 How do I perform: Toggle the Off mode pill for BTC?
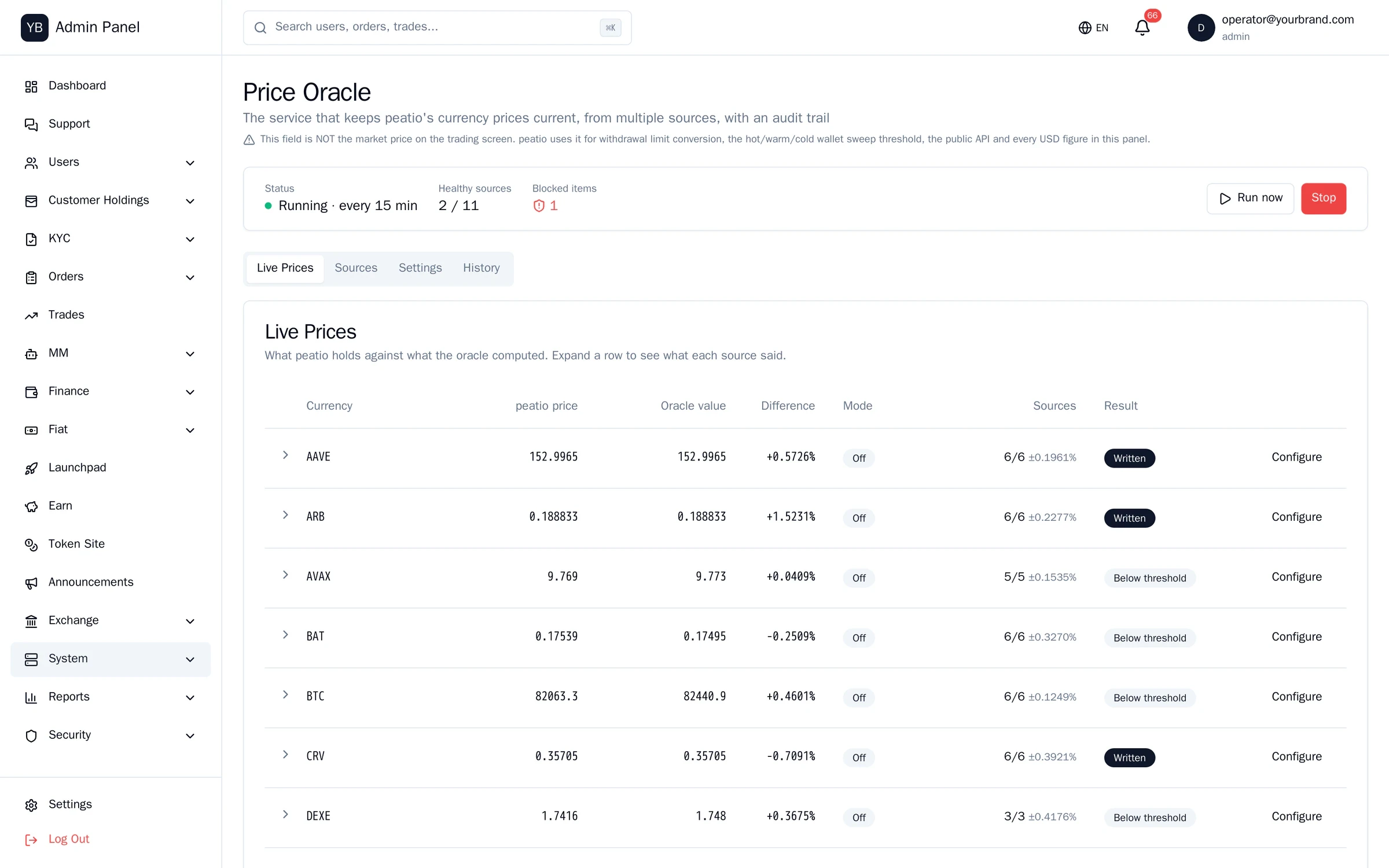(x=859, y=698)
